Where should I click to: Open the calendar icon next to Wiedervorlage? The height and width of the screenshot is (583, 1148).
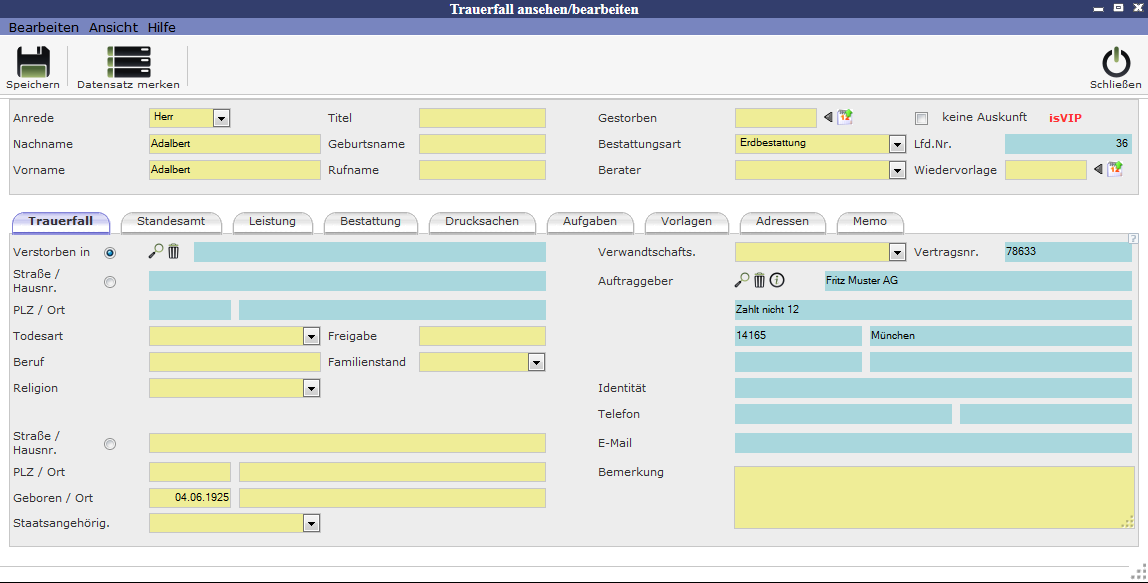pyautogui.click(x=1115, y=170)
